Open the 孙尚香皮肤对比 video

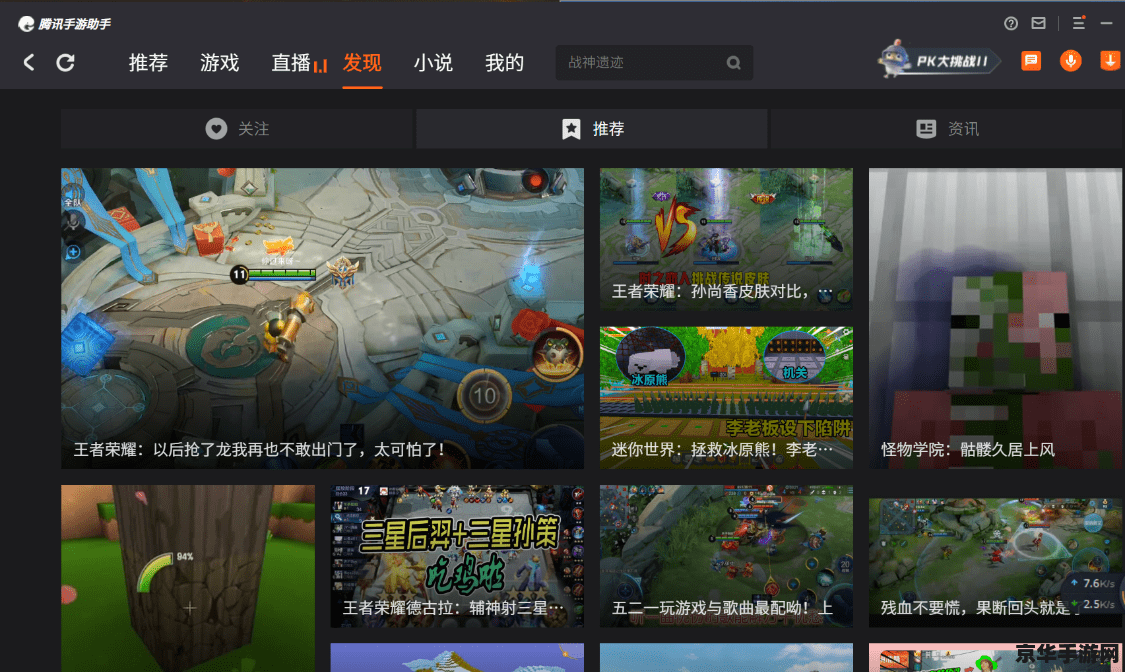point(726,239)
